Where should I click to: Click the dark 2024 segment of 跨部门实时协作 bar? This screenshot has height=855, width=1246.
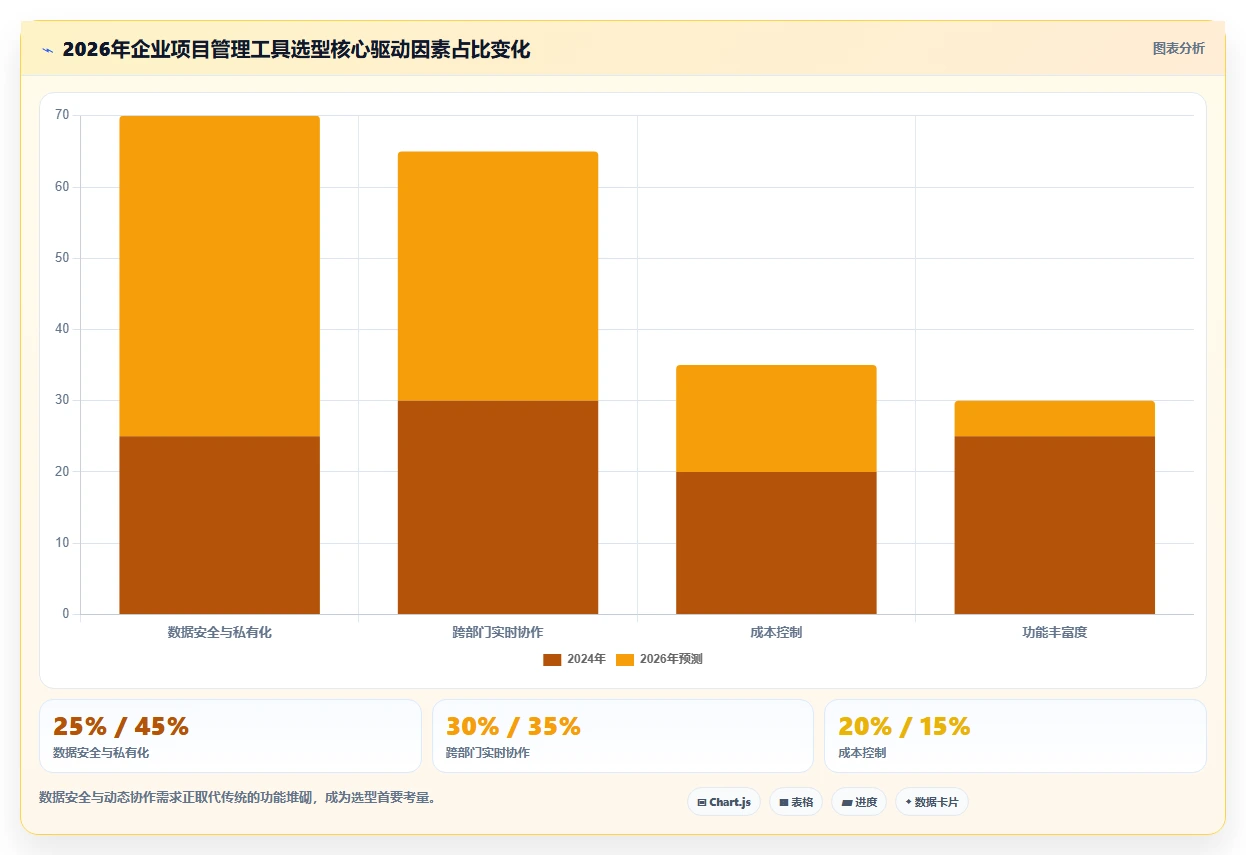pos(498,507)
